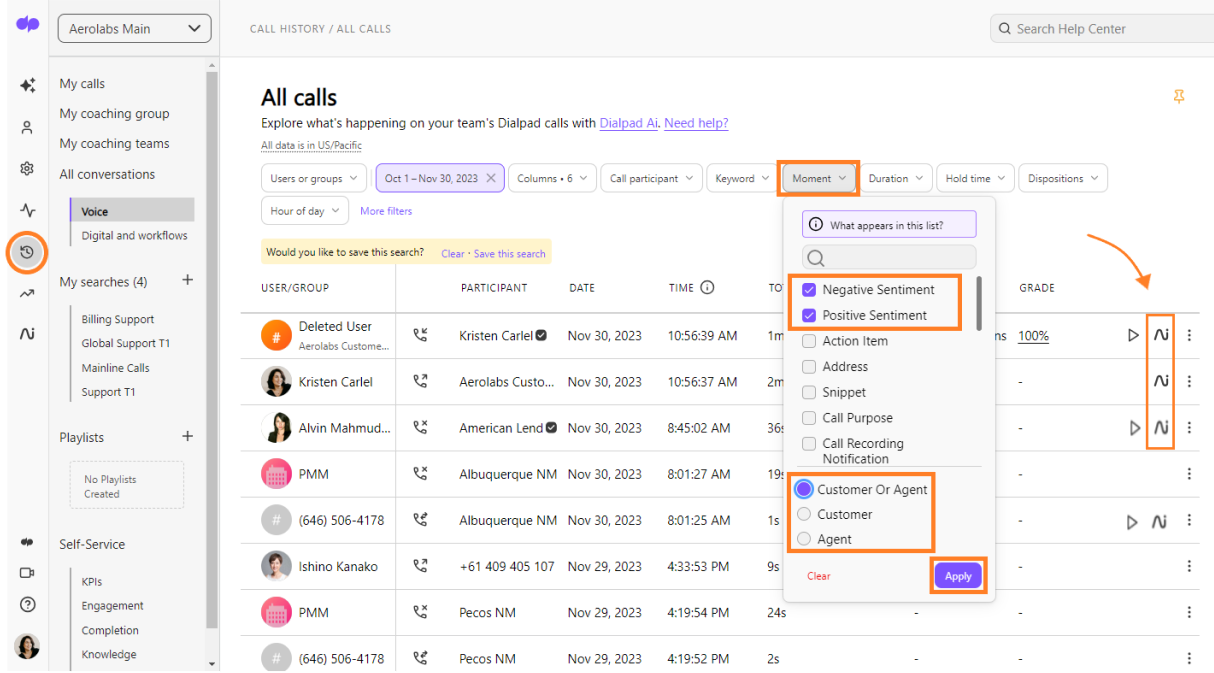Image resolution: width=1214 pixels, height=673 pixels.
Task: Open the Call participant filter dropdown
Action: 651,179
